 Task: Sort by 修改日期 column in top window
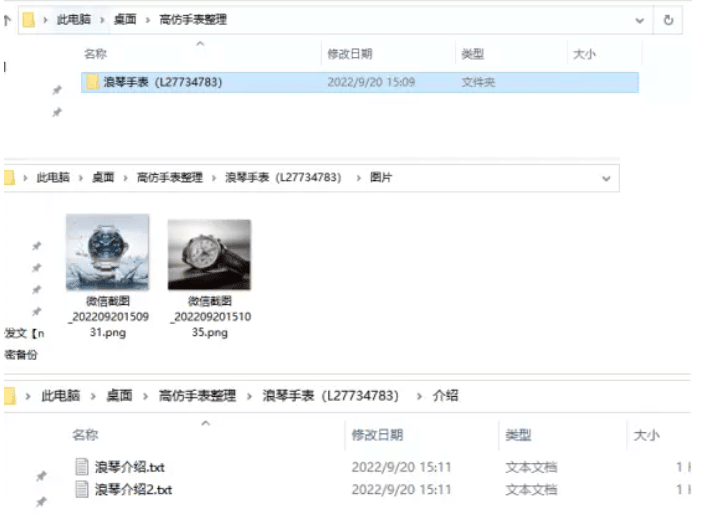tap(350, 54)
